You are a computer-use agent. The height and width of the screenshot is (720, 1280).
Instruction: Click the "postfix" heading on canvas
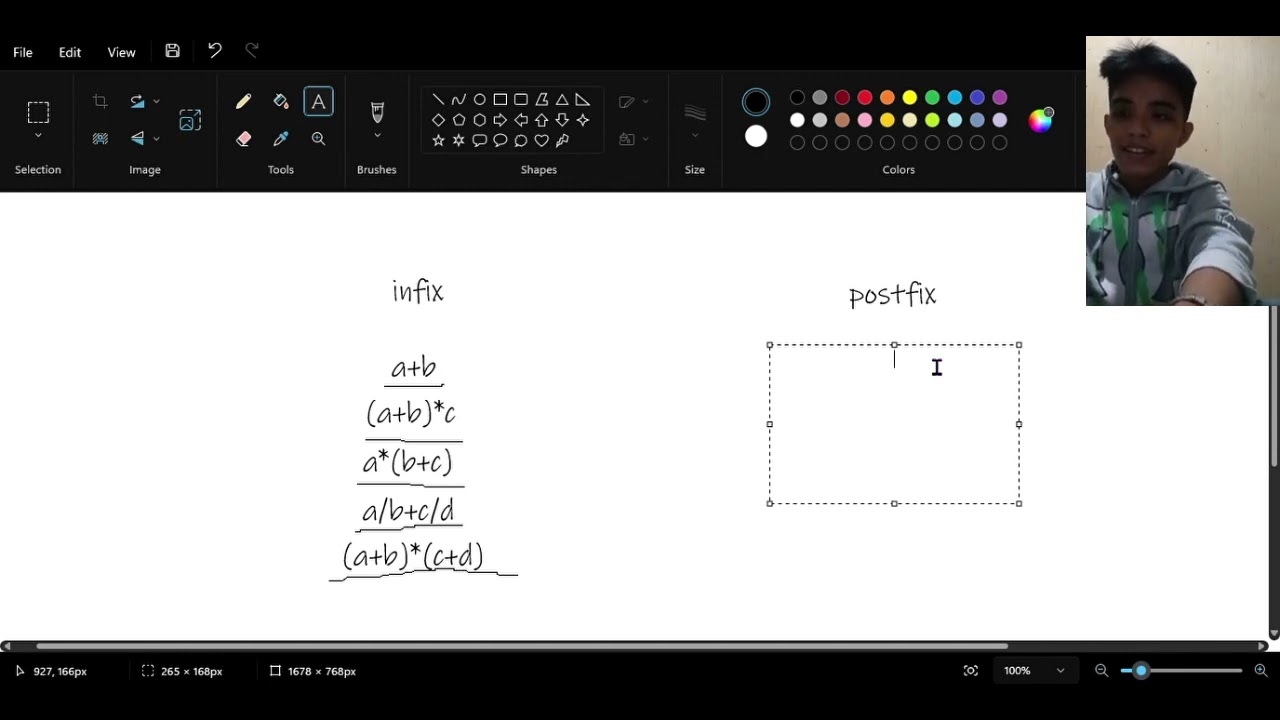892,295
